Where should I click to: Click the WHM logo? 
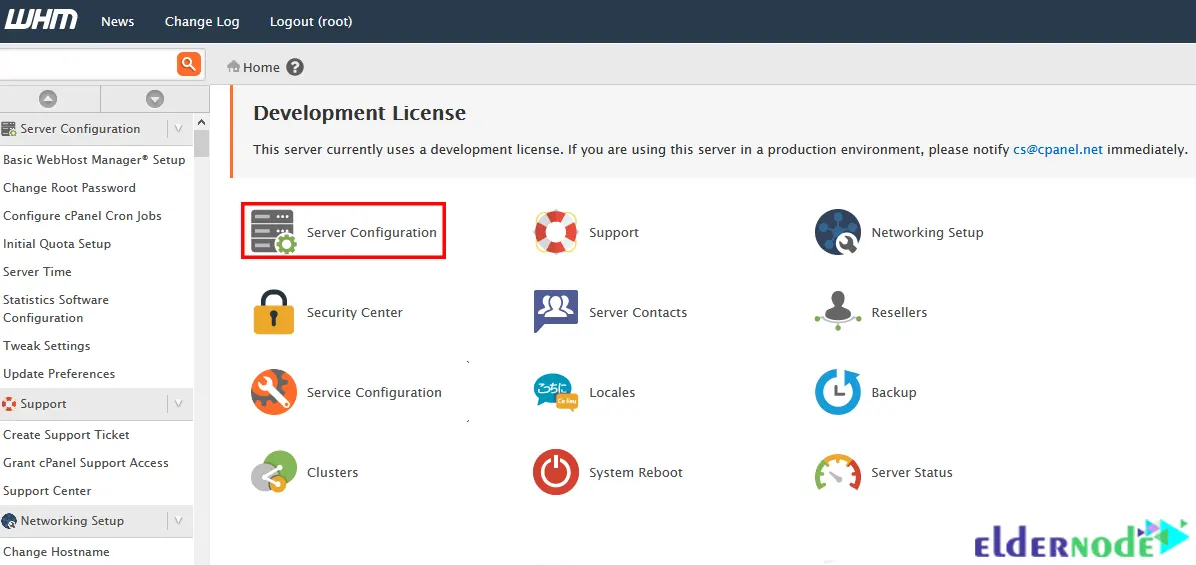coord(40,19)
